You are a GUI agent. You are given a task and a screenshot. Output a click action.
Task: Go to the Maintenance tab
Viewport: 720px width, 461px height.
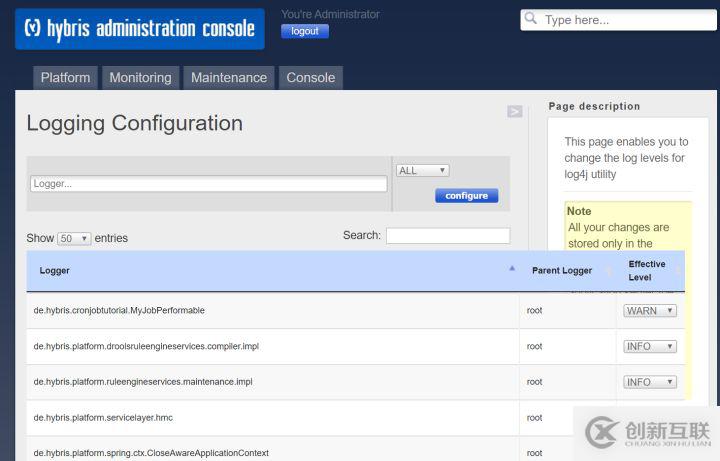coord(229,78)
